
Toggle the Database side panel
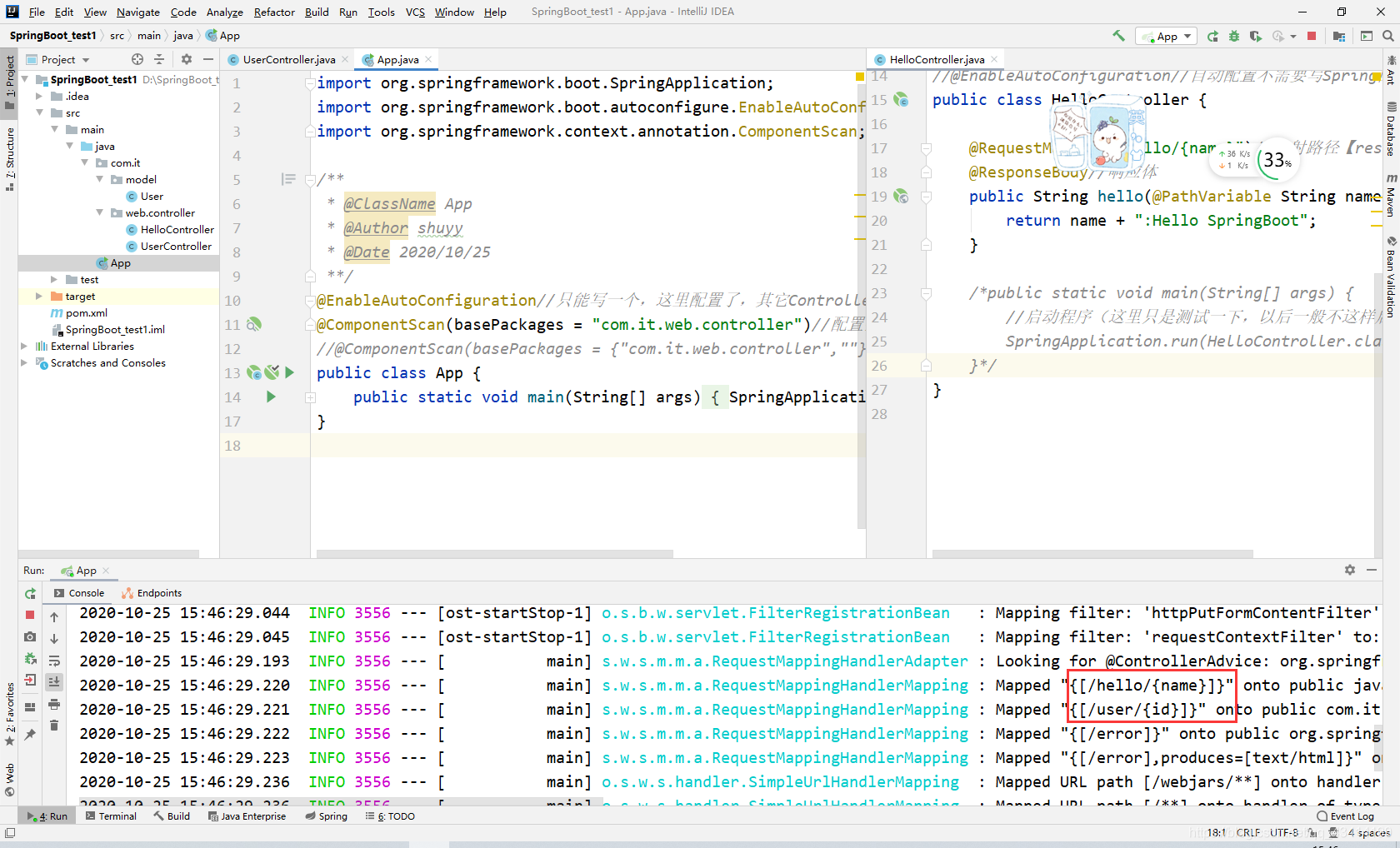1391,128
